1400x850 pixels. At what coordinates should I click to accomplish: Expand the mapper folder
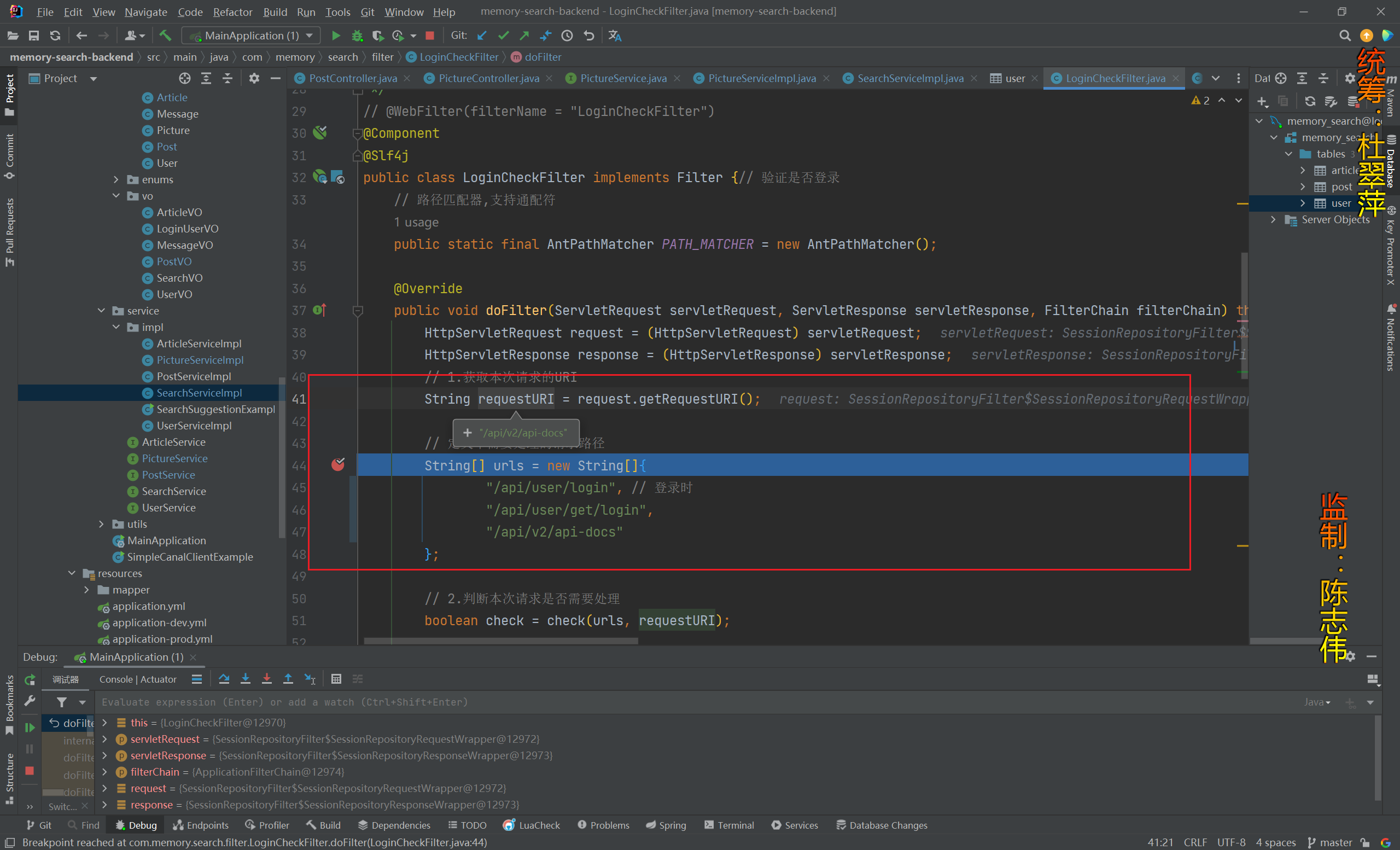86,590
